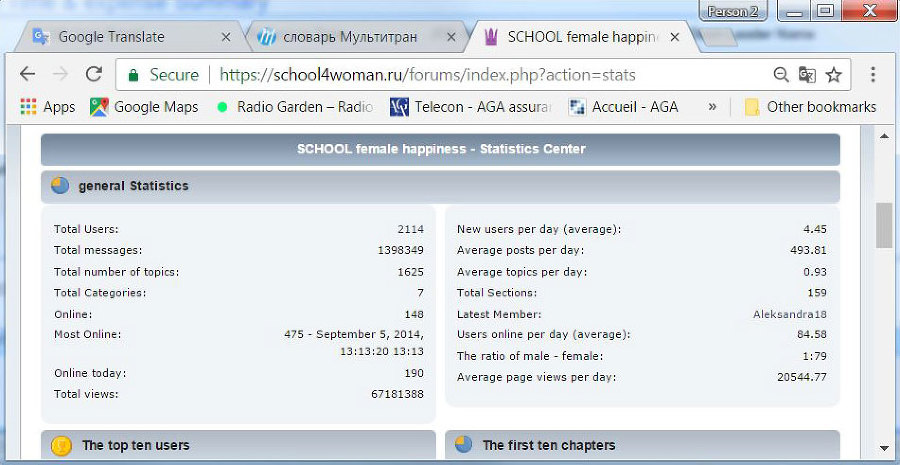Click the browser back arrow
Screen dimensions: 900x465
pyautogui.click(x=27, y=75)
